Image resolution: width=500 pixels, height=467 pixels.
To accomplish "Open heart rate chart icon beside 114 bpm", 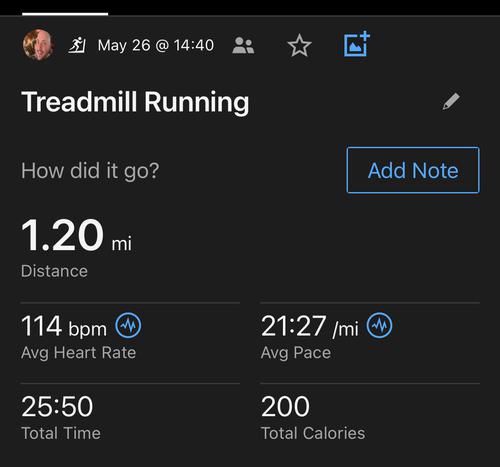I will 128,325.
